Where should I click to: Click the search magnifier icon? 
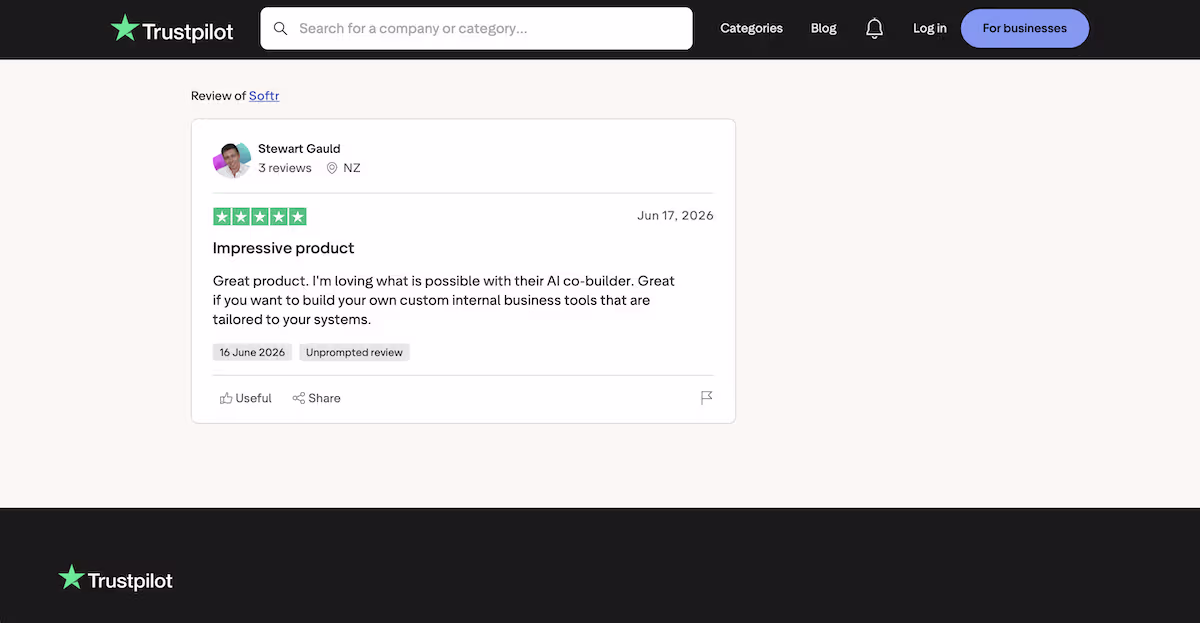coord(281,29)
